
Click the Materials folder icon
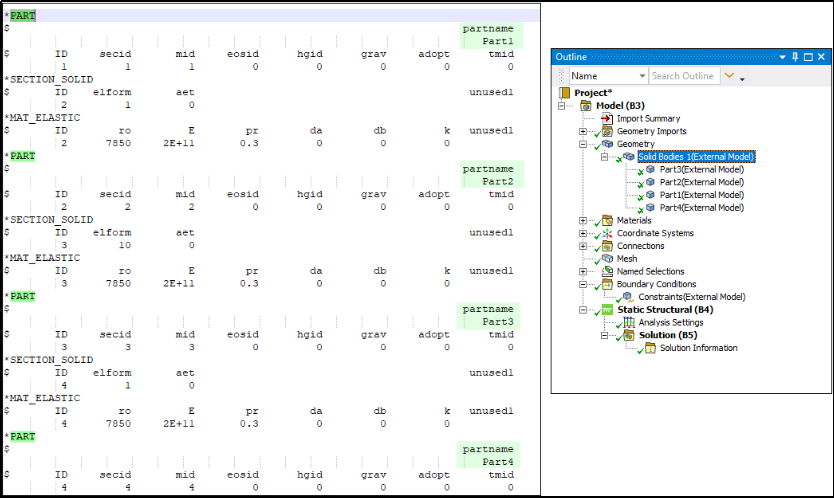[607, 221]
